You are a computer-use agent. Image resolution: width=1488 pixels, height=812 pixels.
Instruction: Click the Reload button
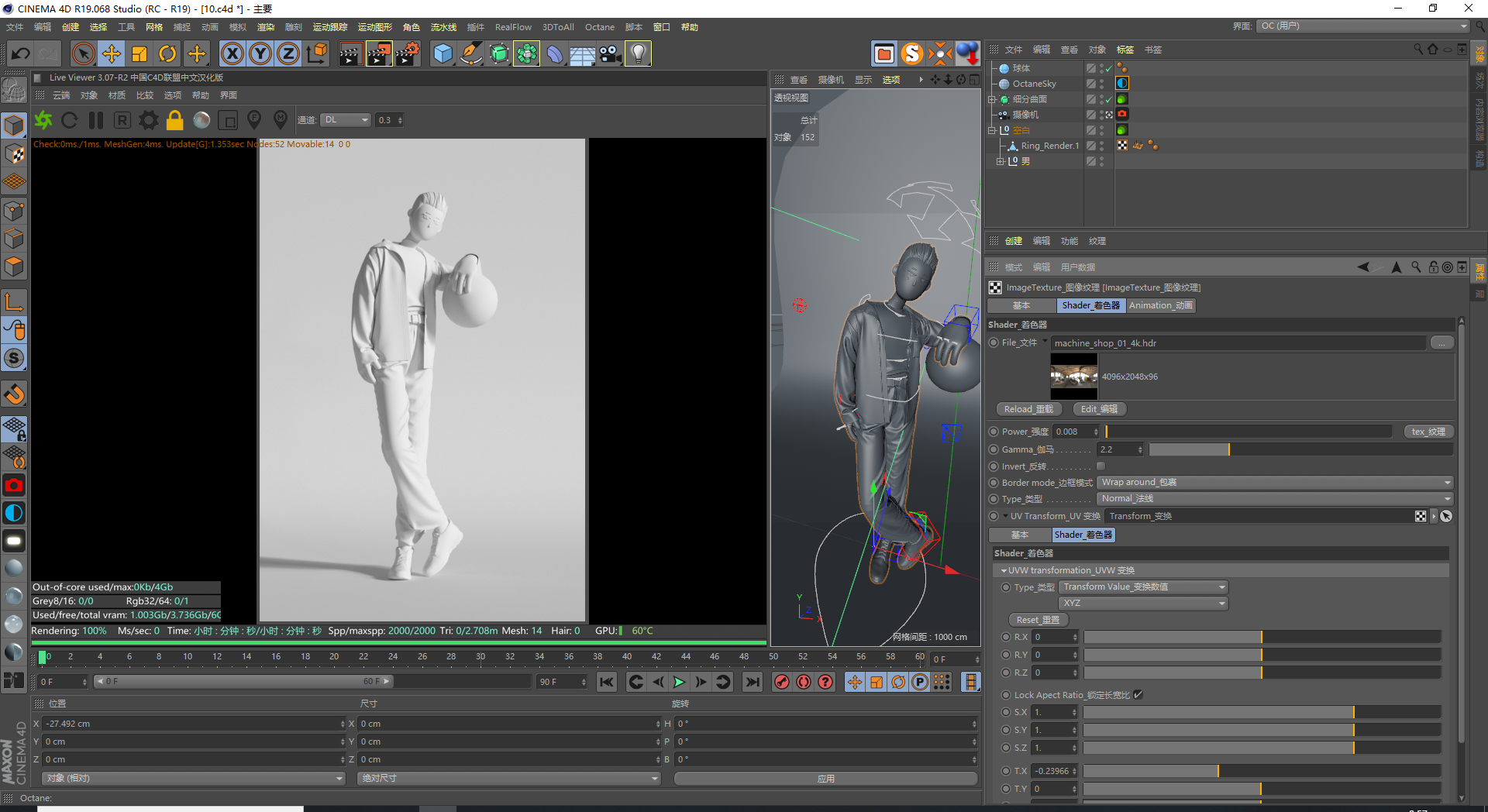tap(1028, 409)
